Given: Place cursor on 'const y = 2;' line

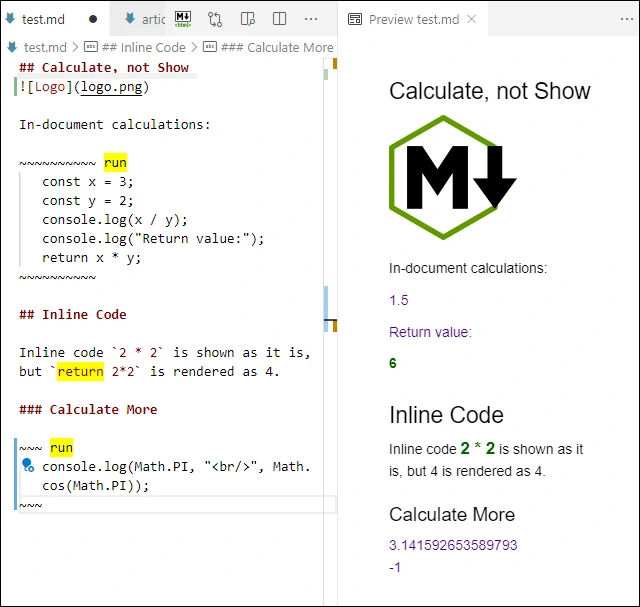Looking at the screenshot, I should tap(88, 201).
